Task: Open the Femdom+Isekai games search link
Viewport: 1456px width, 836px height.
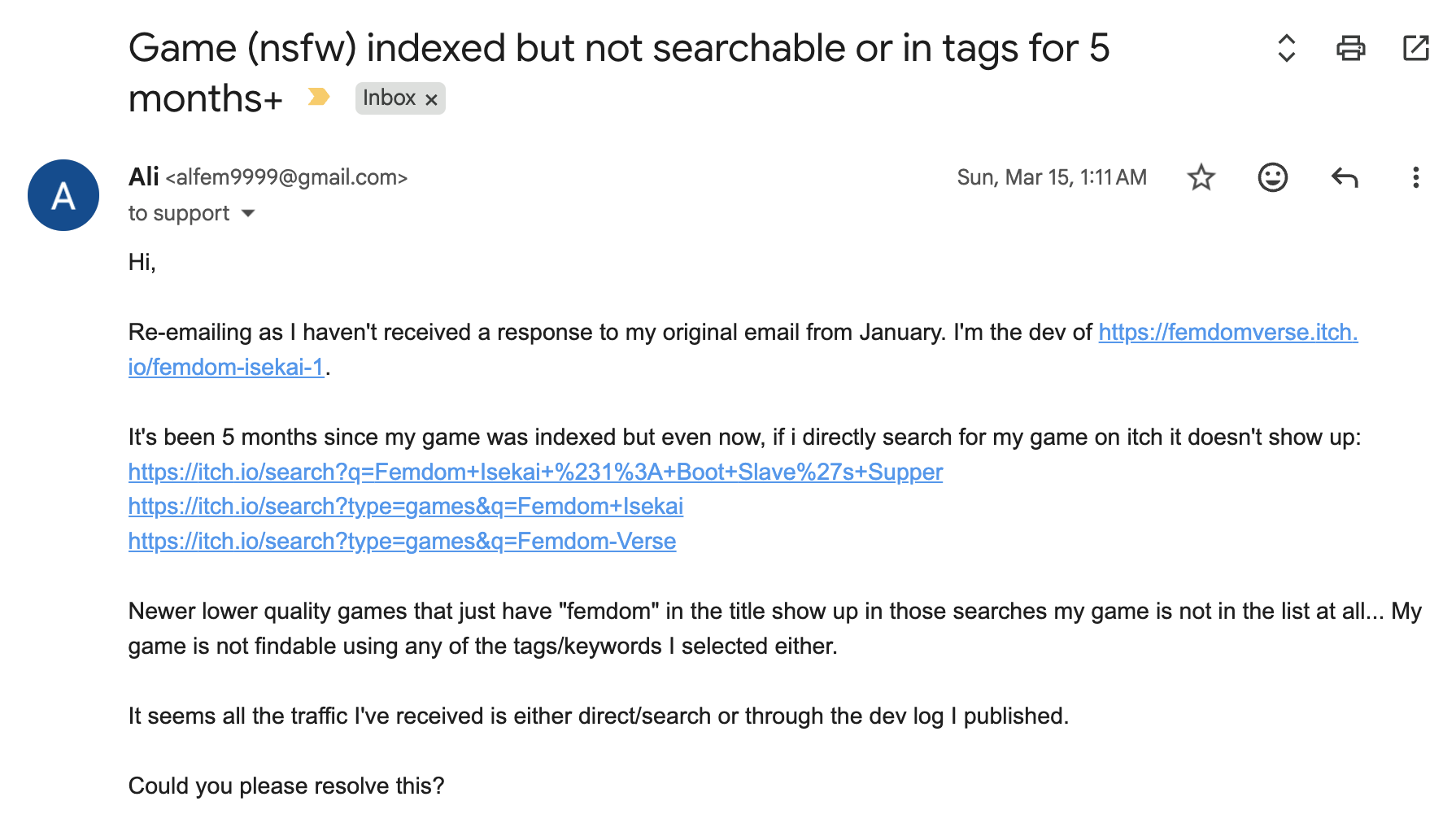Action: coord(405,506)
